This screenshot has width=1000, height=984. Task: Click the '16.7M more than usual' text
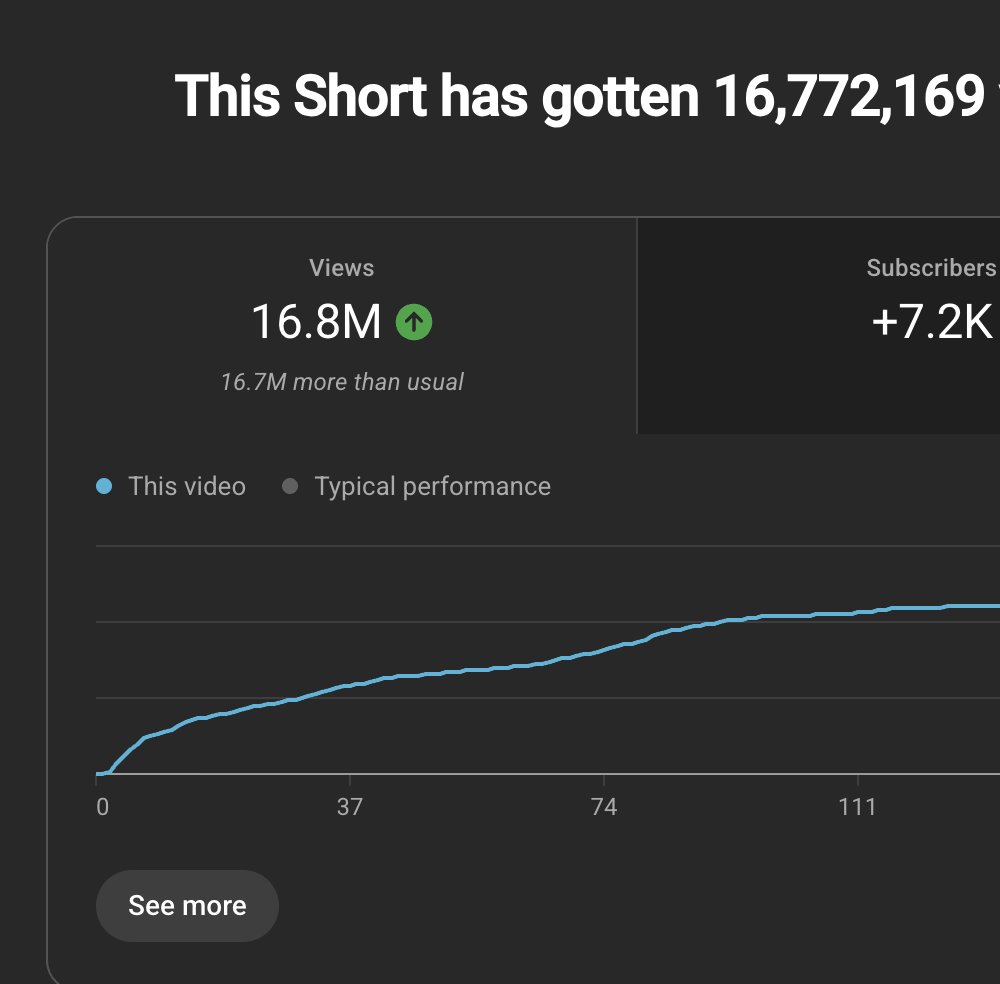[x=342, y=382]
